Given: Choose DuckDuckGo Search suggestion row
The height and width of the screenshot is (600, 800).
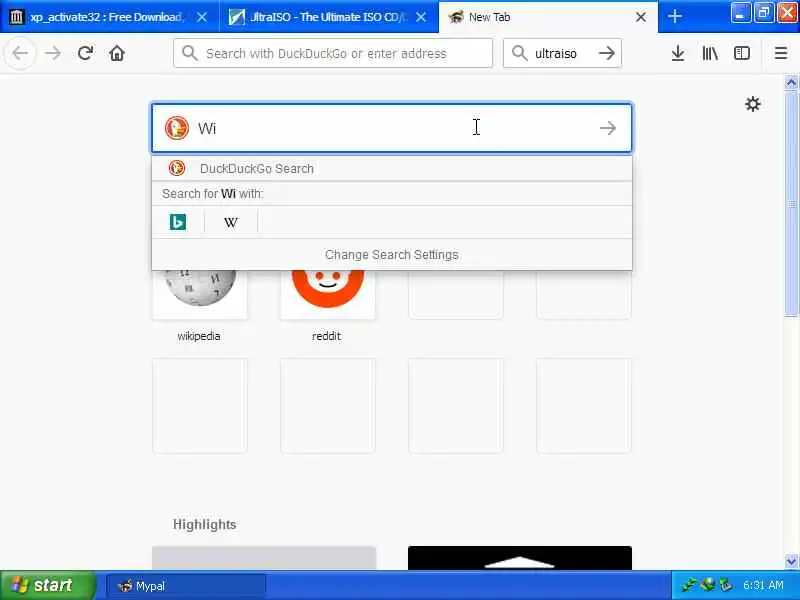Looking at the screenshot, I should [x=392, y=168].
